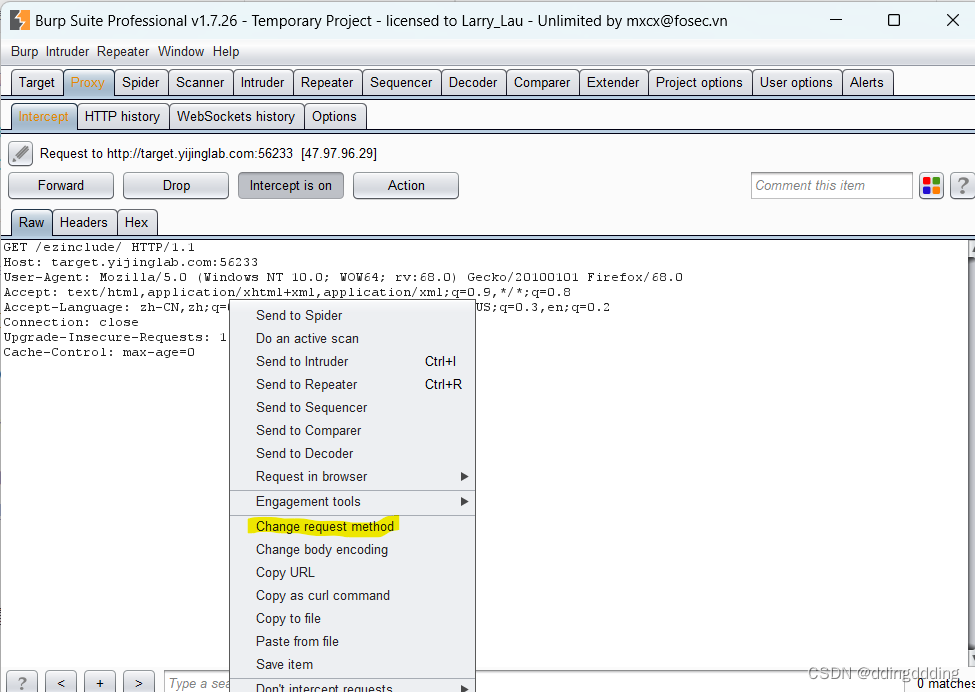Select 'Change body encoding' menu item
Image resolution: width=975 pixels, height=692 pixels.
(x=353, y=550)
